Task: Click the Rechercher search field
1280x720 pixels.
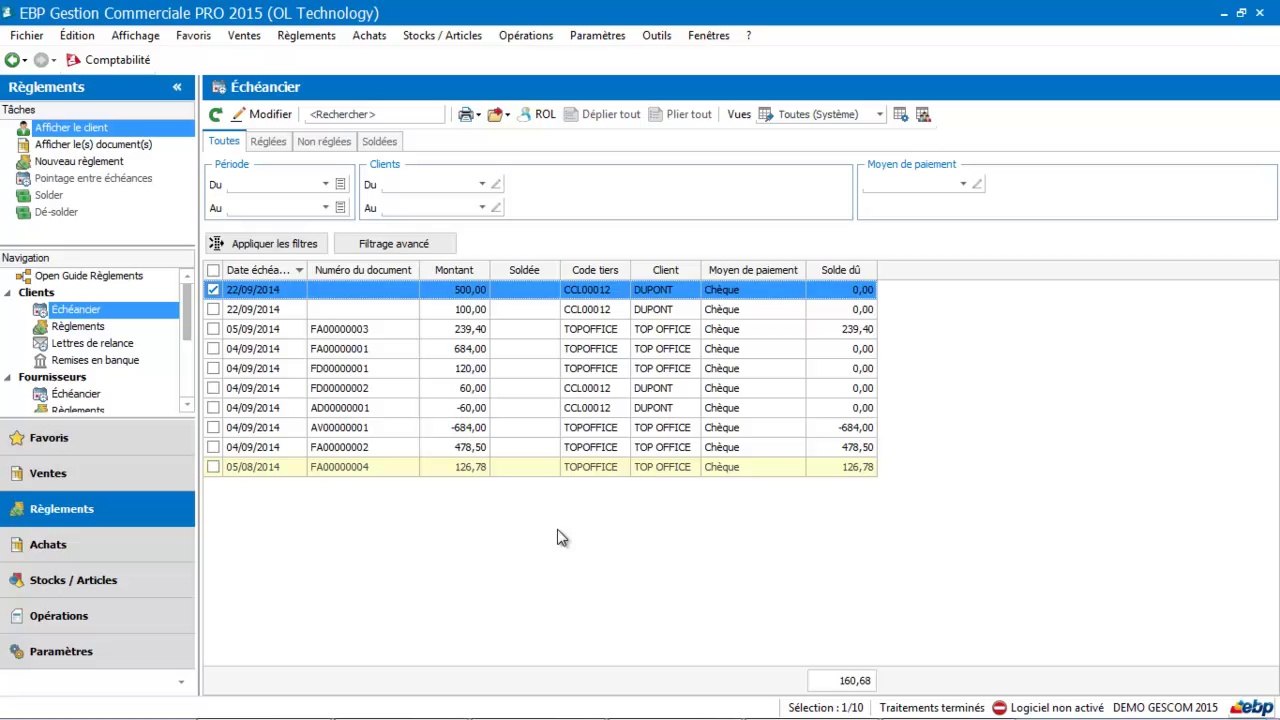Action: point(373,114)
